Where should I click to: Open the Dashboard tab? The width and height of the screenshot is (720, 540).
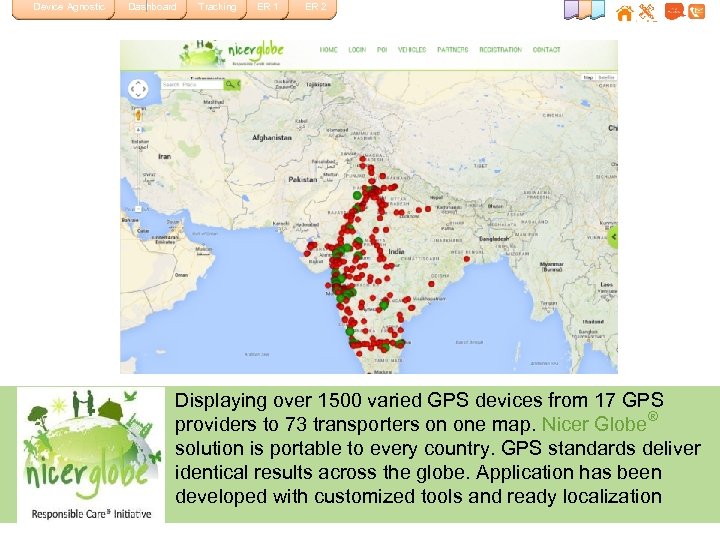click(x=152, y=9)
